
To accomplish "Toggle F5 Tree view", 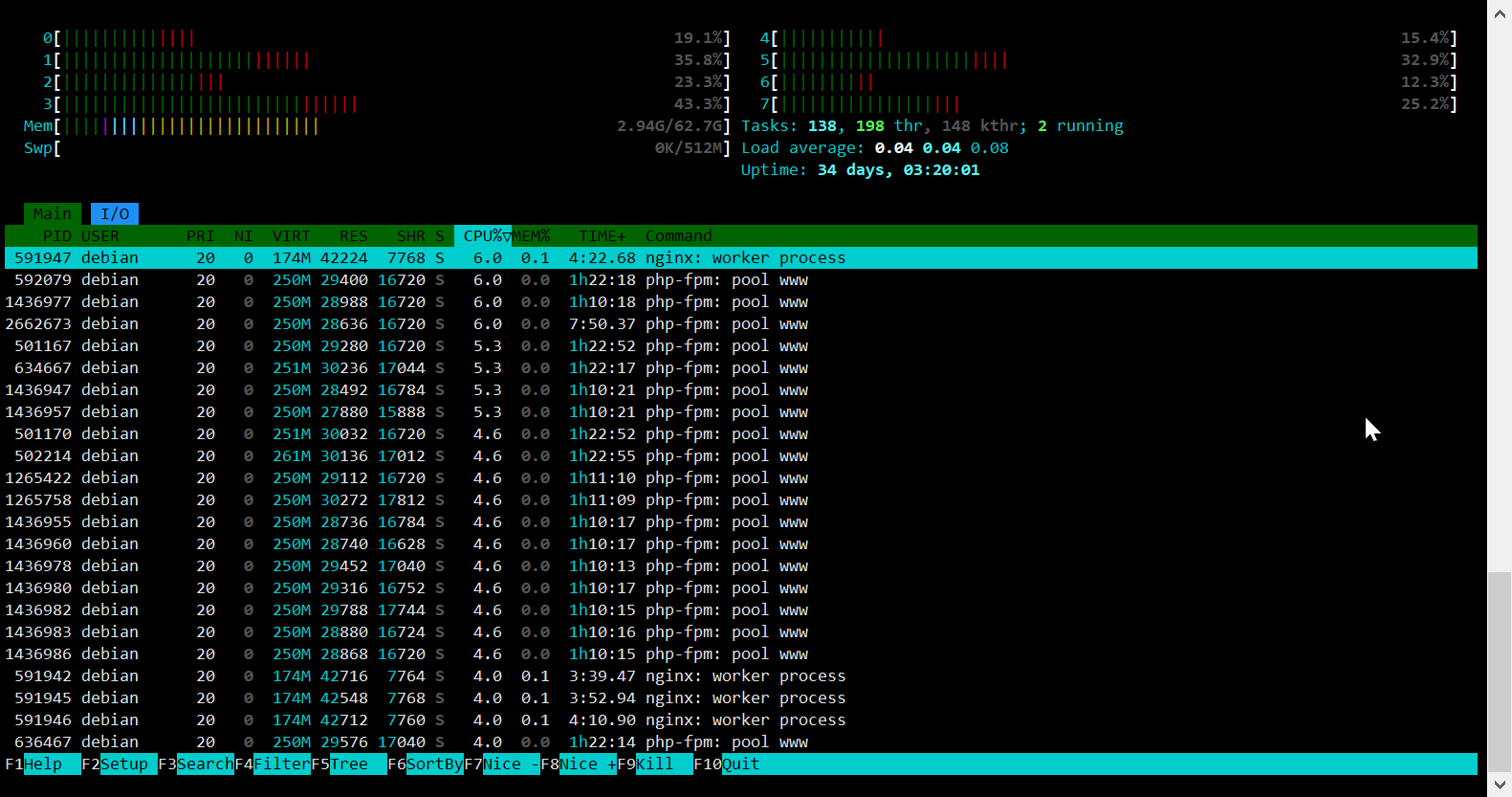I will [x=348, y=764].
